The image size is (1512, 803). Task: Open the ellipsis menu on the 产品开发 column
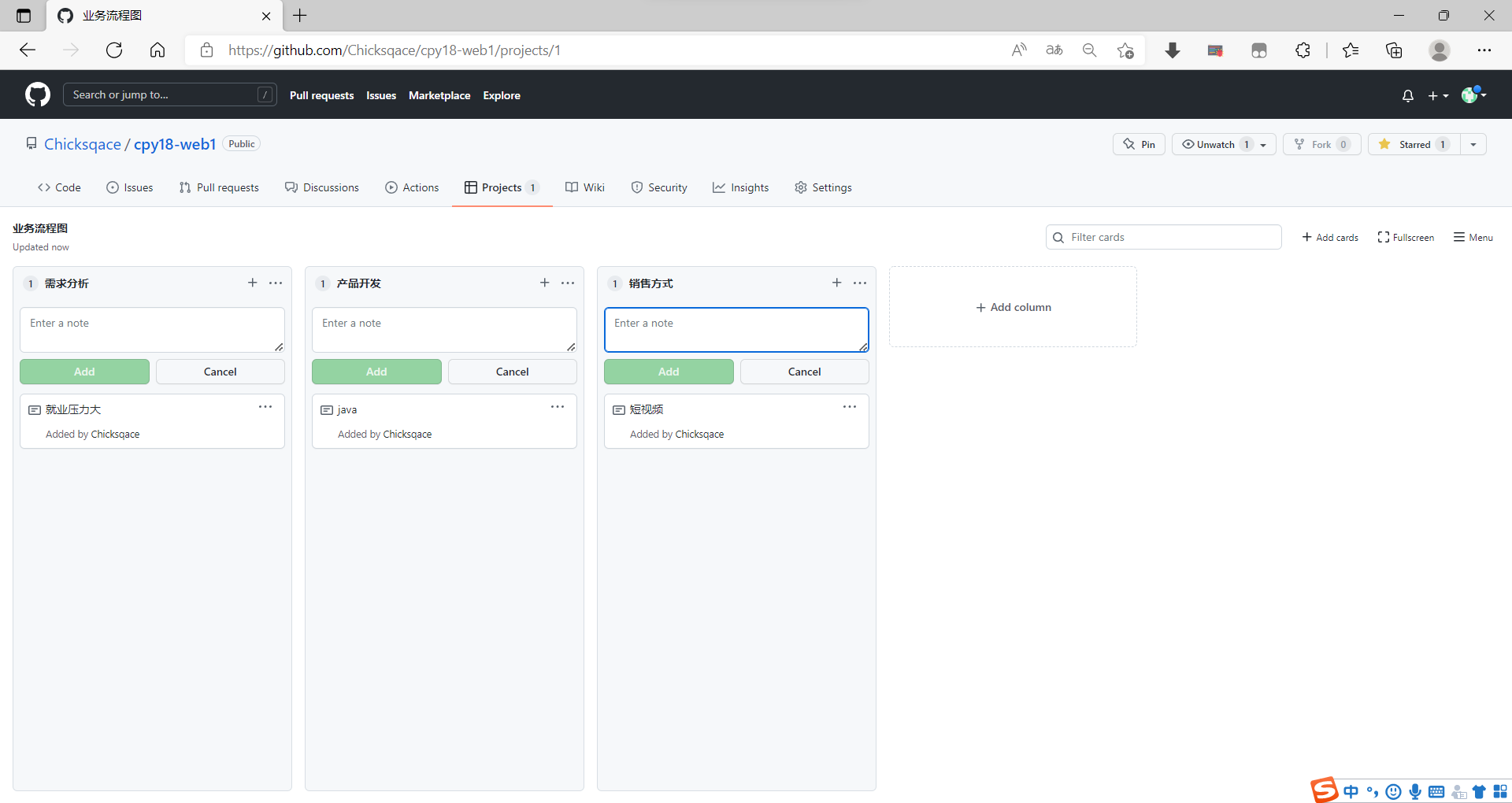coord(568,283)
